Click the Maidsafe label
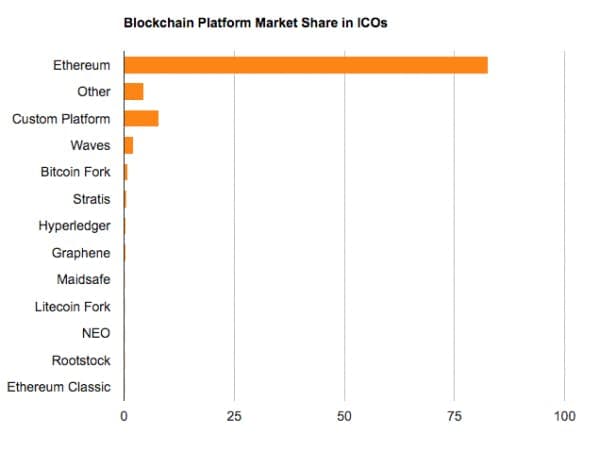 [83, 280]
